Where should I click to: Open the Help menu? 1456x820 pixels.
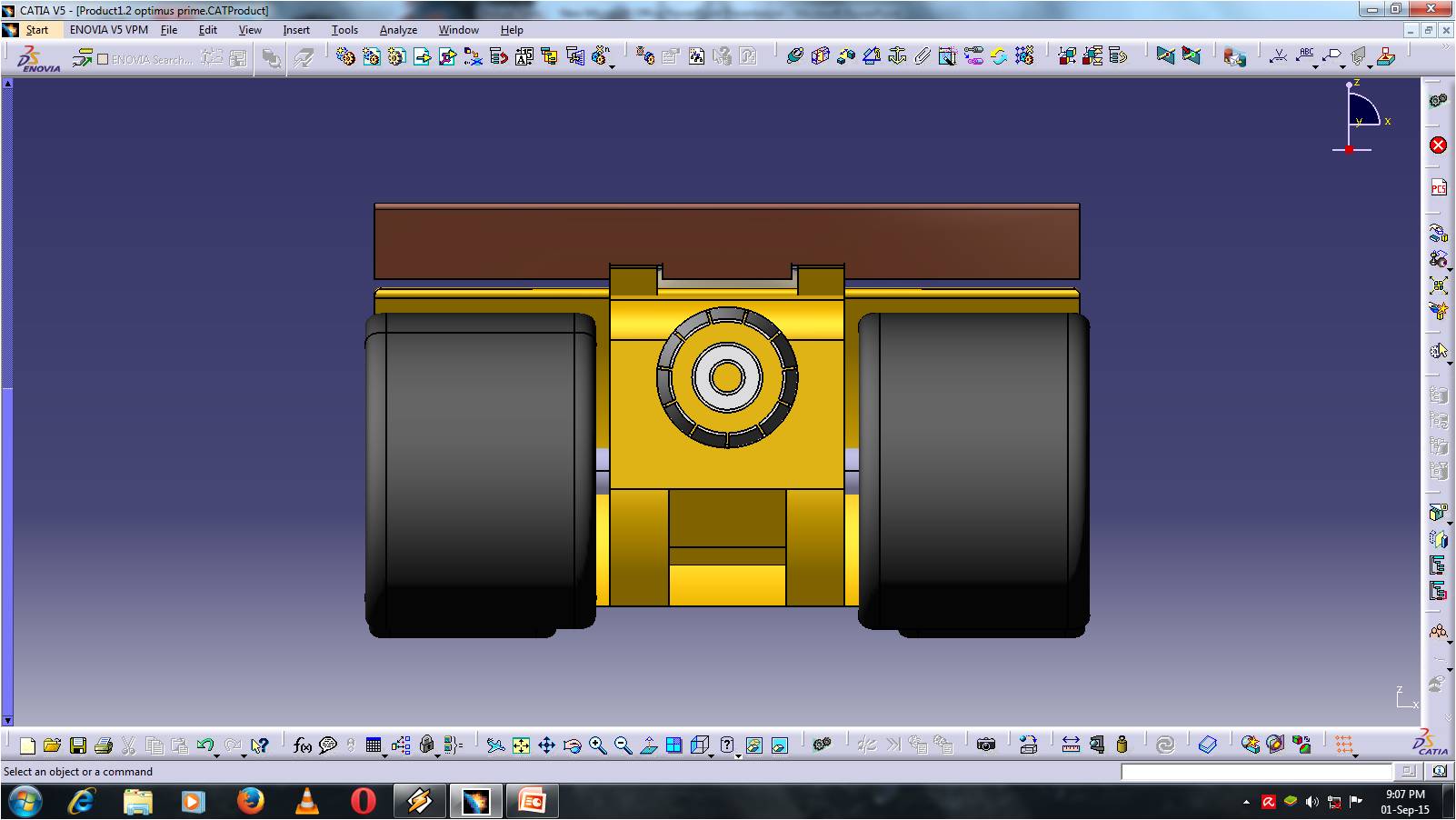[512, 30]
